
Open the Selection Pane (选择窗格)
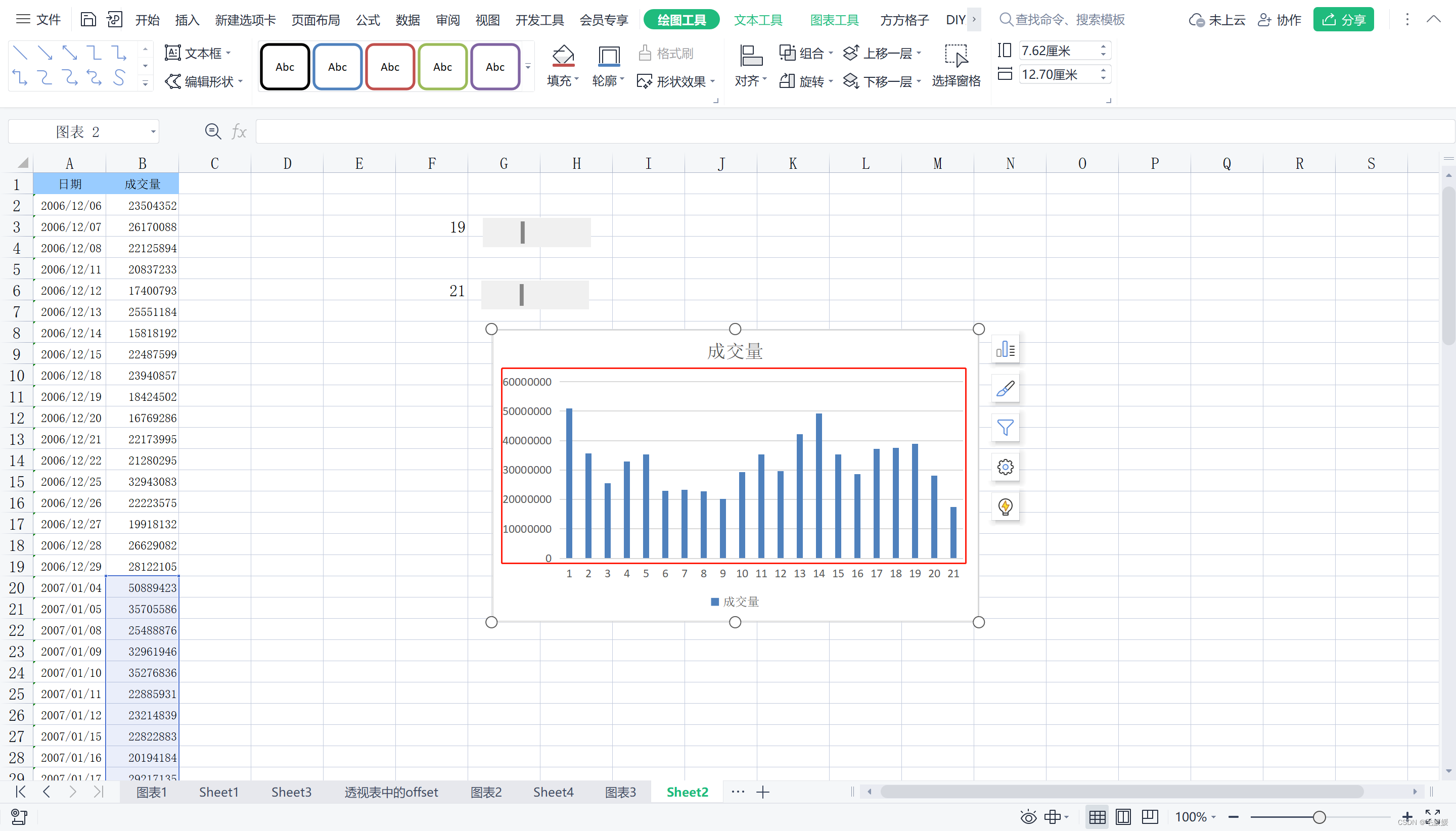tap(956, 66)
